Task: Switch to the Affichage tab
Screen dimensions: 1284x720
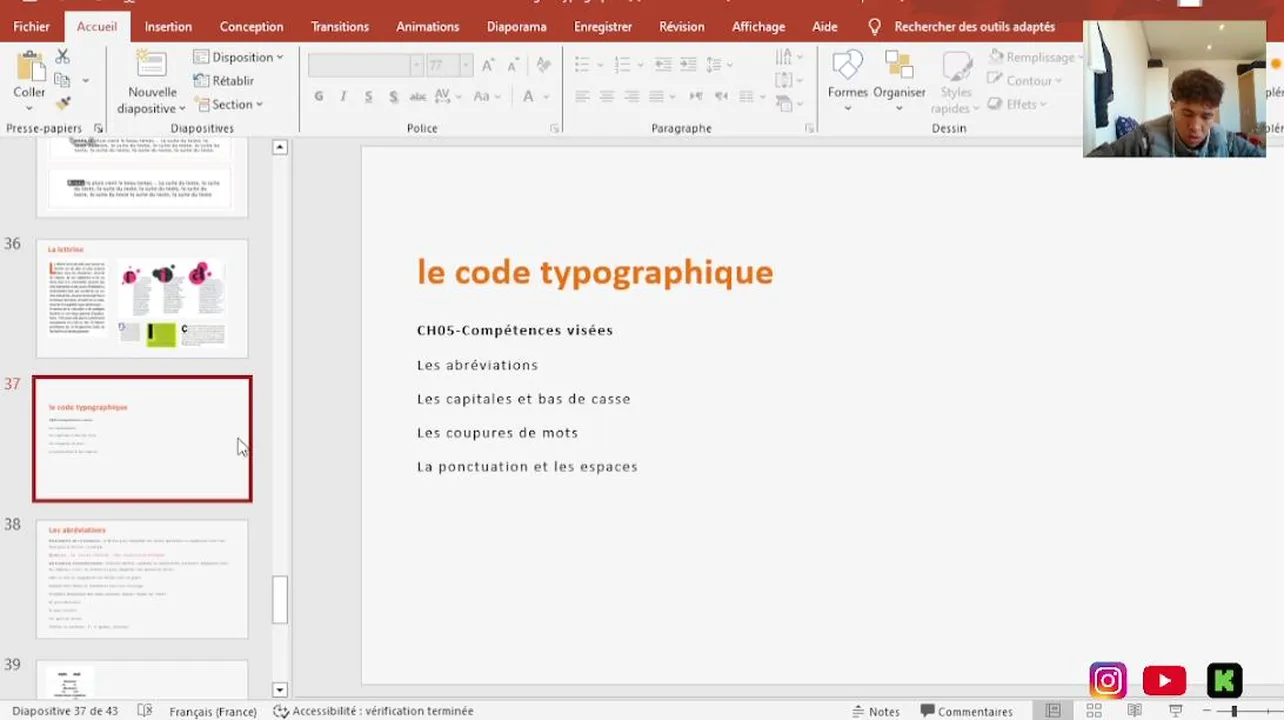Action: [x=758, y=27]
